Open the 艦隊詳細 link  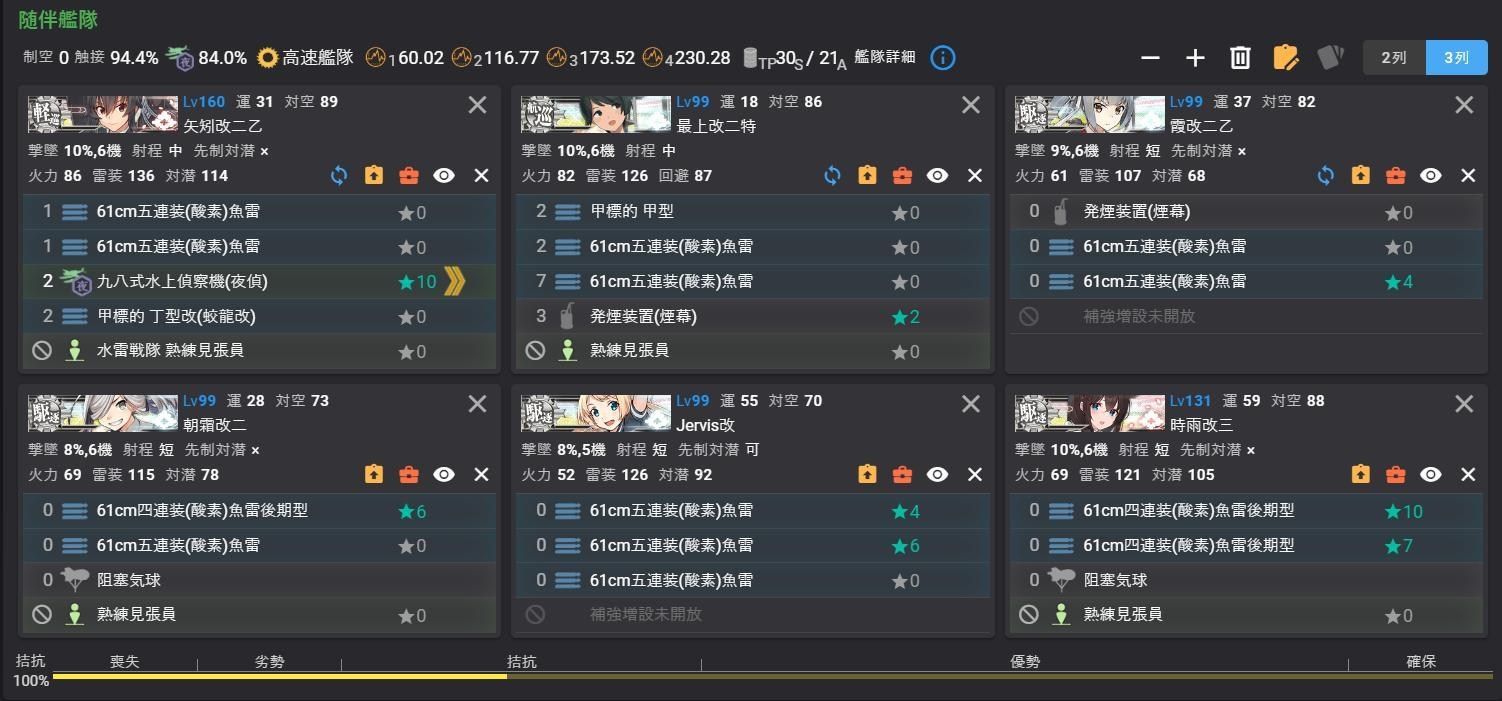click(885, 57)
